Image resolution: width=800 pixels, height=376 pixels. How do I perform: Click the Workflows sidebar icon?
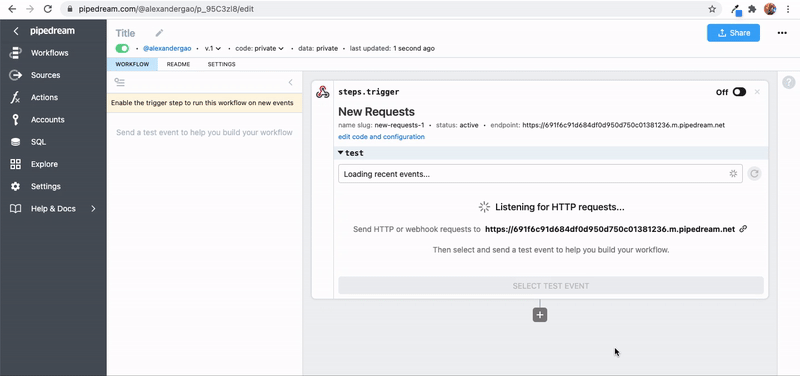click(16, 53)
